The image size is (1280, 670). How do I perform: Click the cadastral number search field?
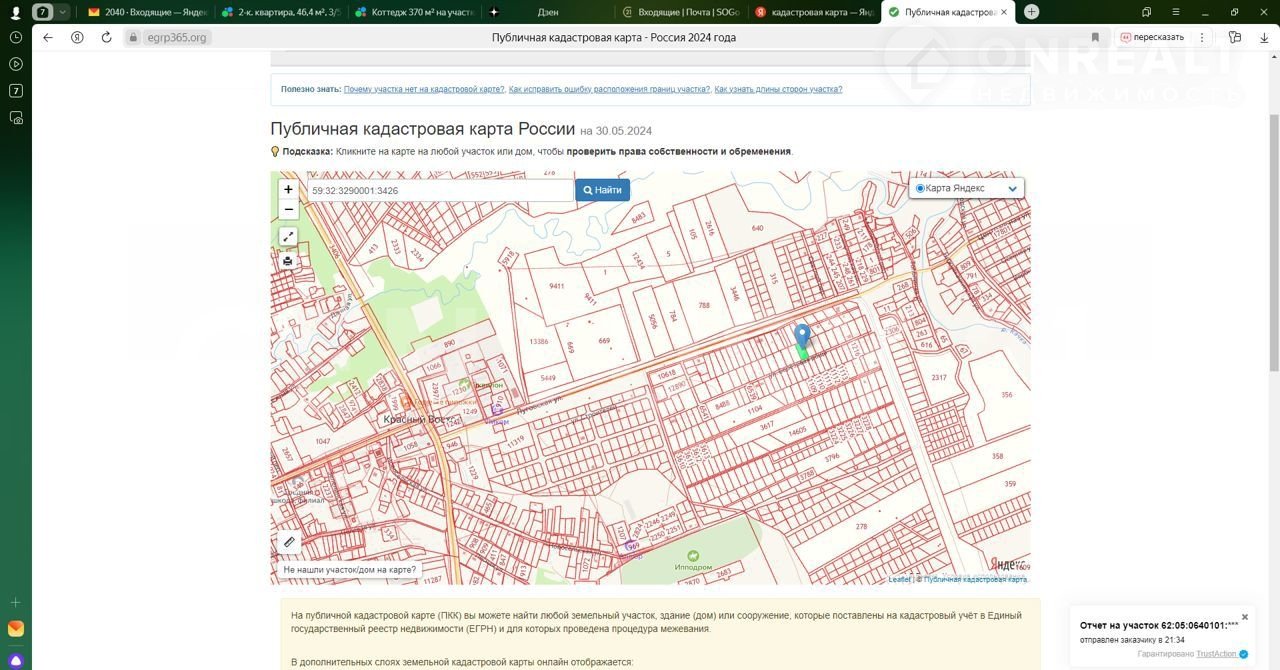tap(440, 190)
